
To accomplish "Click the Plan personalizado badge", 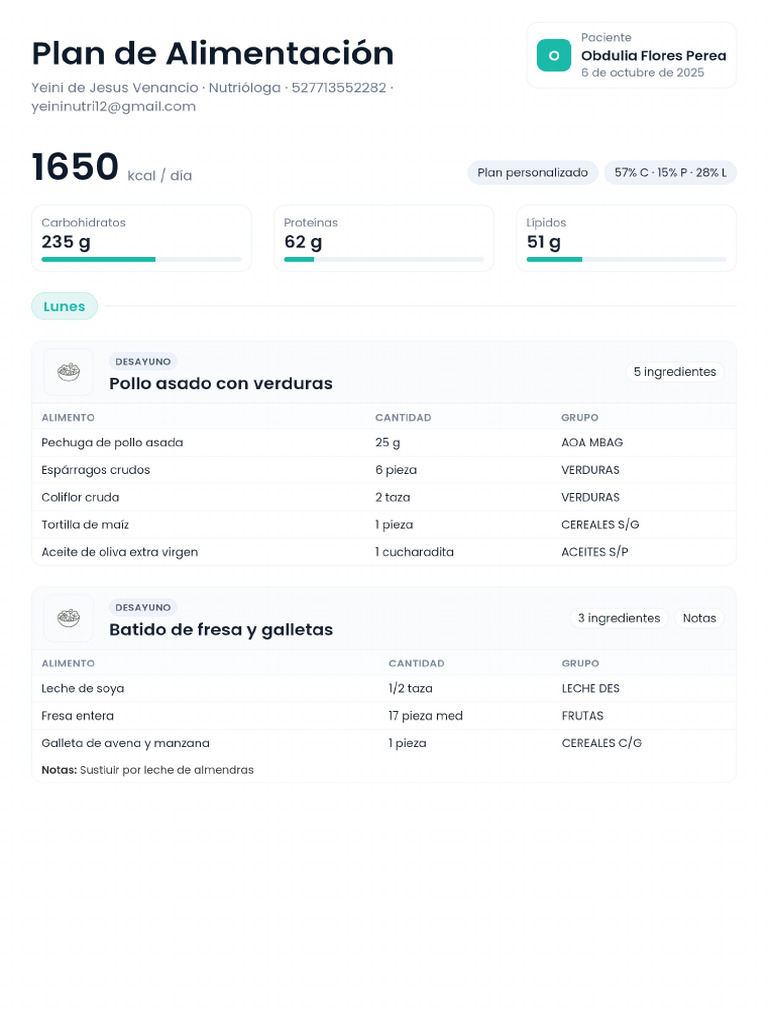I will 532,172.
